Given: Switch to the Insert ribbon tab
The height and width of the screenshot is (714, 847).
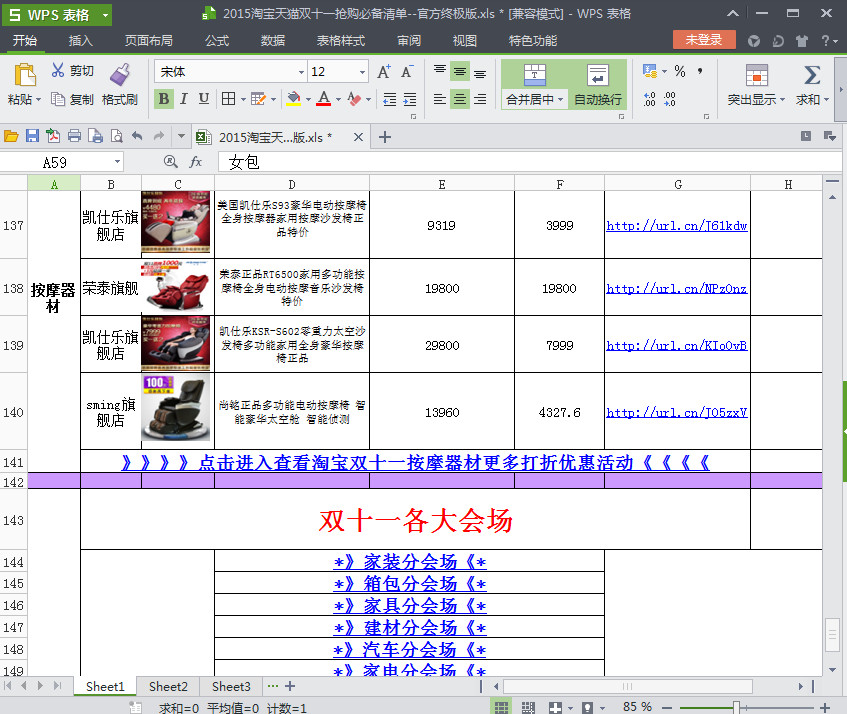Looking at the screenshot, I should click(x=80, y=41).
